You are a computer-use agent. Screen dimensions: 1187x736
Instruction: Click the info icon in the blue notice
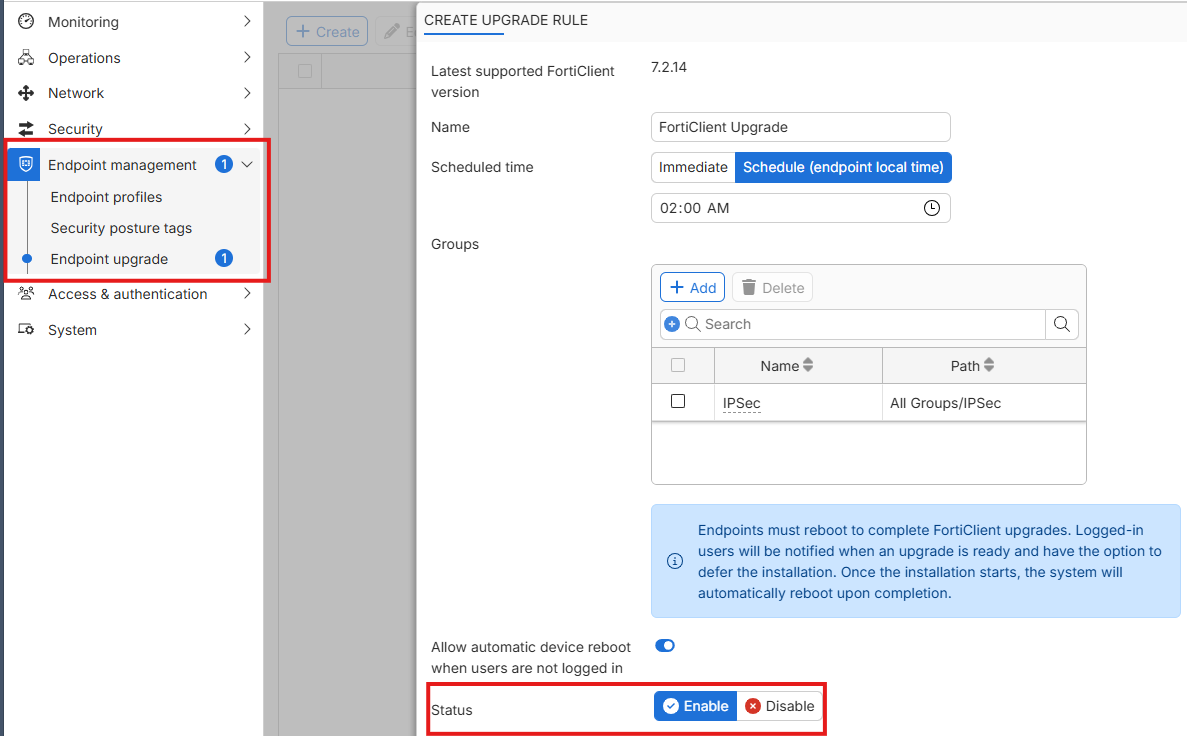click(675, 561)
